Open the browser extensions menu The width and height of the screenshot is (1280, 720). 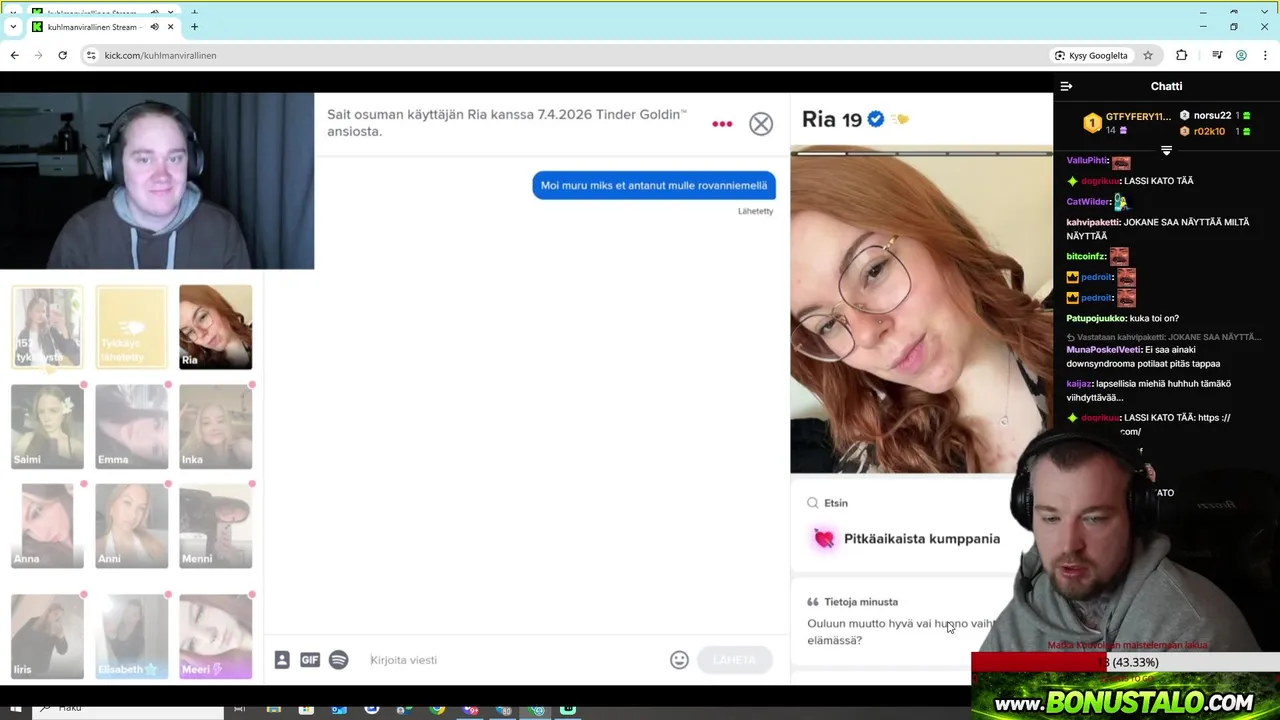(1182, 55)
